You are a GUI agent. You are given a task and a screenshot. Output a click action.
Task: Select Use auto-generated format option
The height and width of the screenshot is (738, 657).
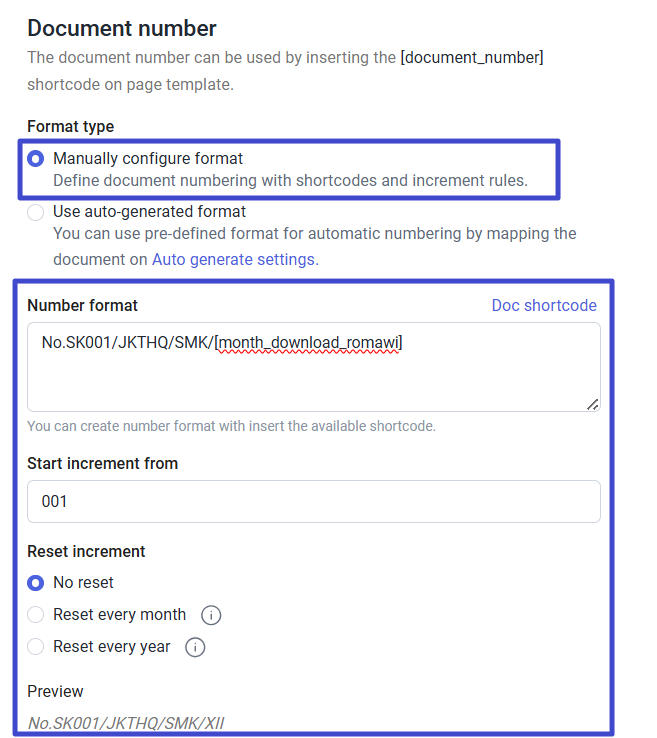pyautogui.click(x=36, y=212)
